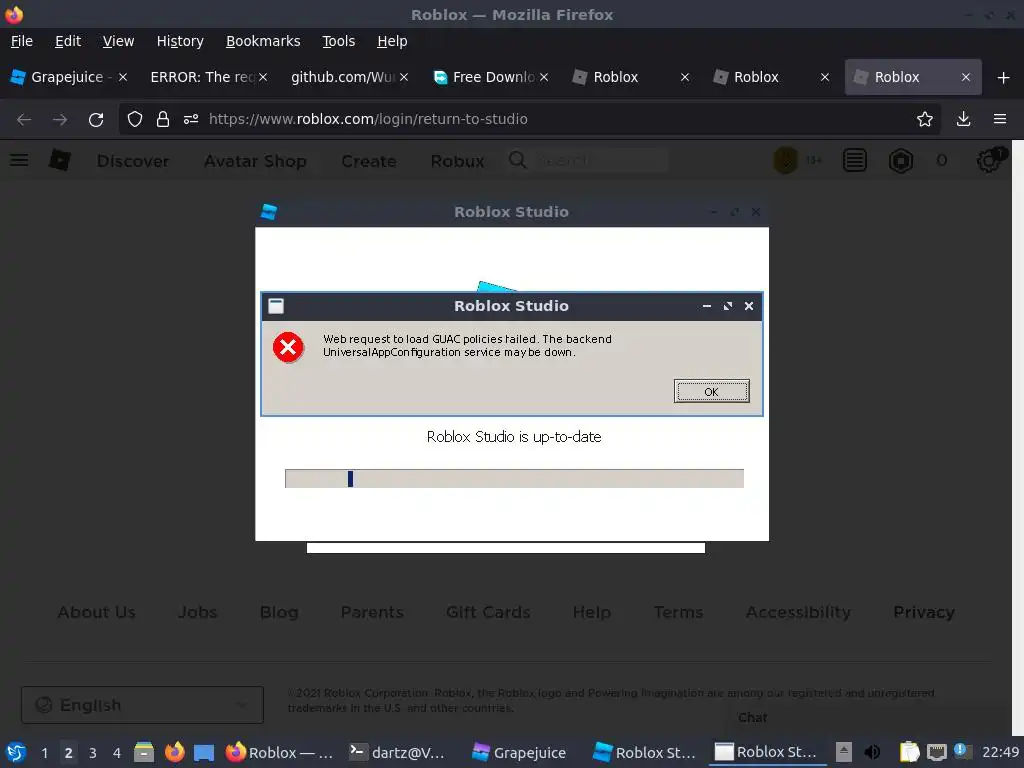Open the Bookmarks menu
This screenshot has height=768, width=1024.
coord(263,41)
